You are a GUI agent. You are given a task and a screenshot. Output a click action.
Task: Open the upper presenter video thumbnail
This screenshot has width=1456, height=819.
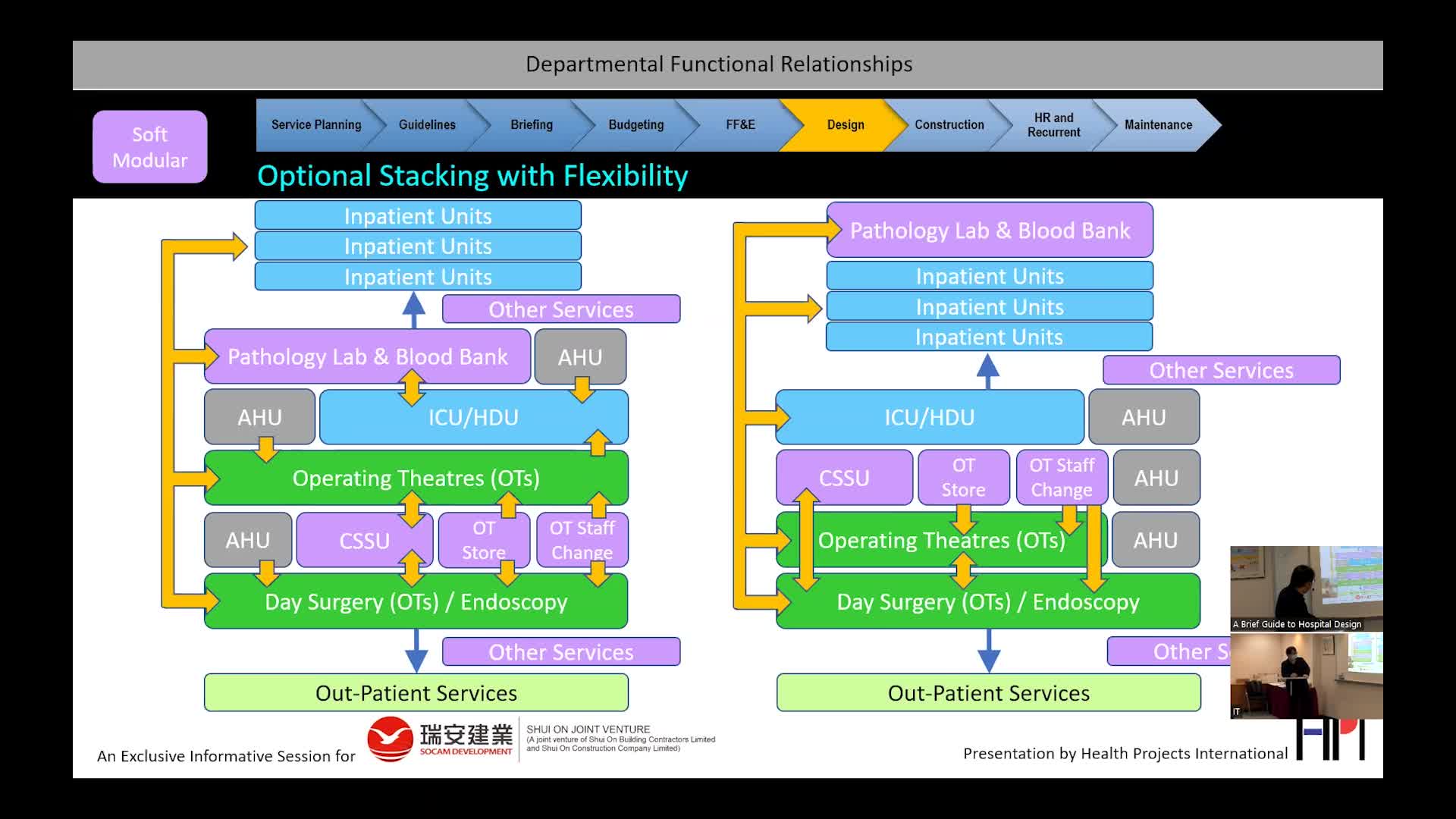pyautogui.click(x=1306, y=588)
